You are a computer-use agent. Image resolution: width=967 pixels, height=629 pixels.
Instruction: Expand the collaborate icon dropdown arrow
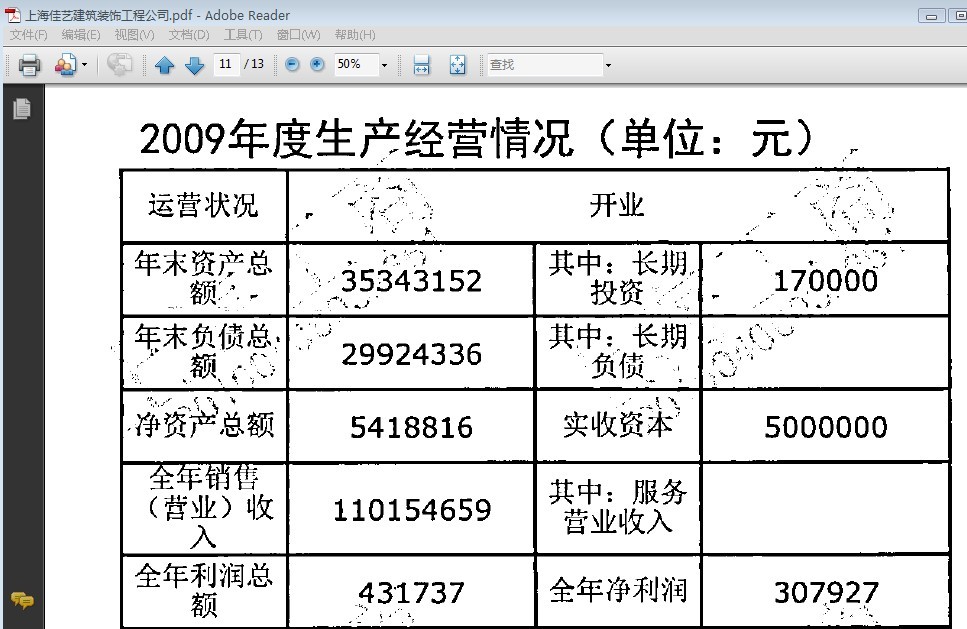pyautogui.click(x=85, y=65)
